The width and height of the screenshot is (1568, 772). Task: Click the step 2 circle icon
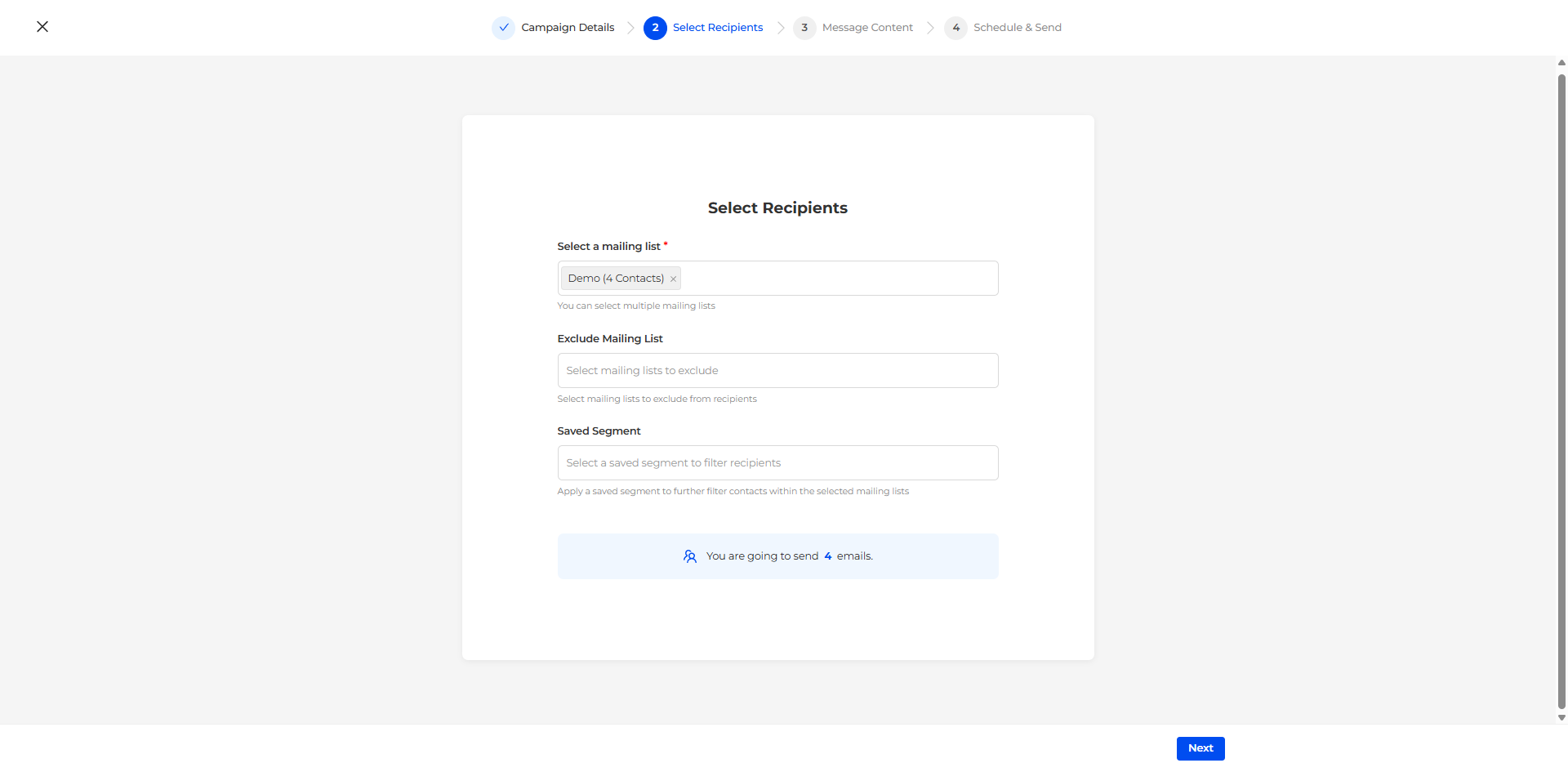tap(655, 28)
